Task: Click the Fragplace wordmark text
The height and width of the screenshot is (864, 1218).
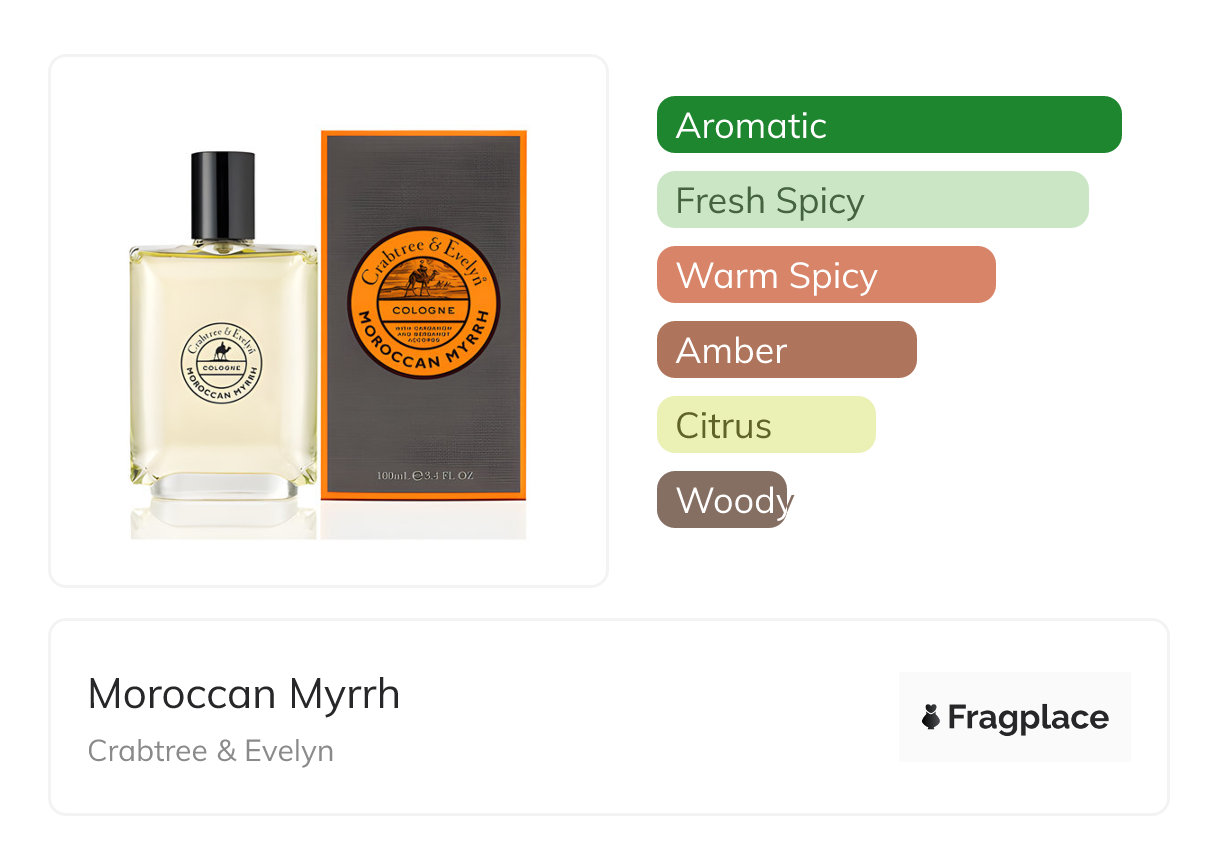Action: (x=1028, y=718)
